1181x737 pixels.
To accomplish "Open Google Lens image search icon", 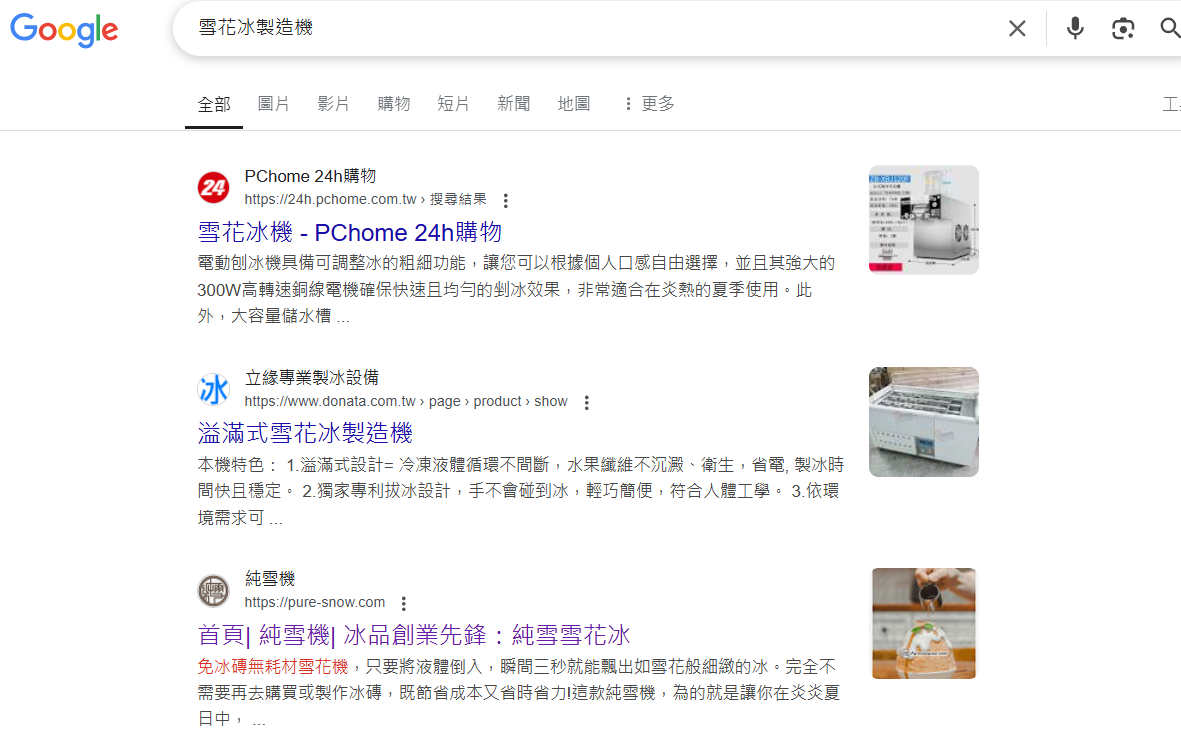I will pos(1122,29).
